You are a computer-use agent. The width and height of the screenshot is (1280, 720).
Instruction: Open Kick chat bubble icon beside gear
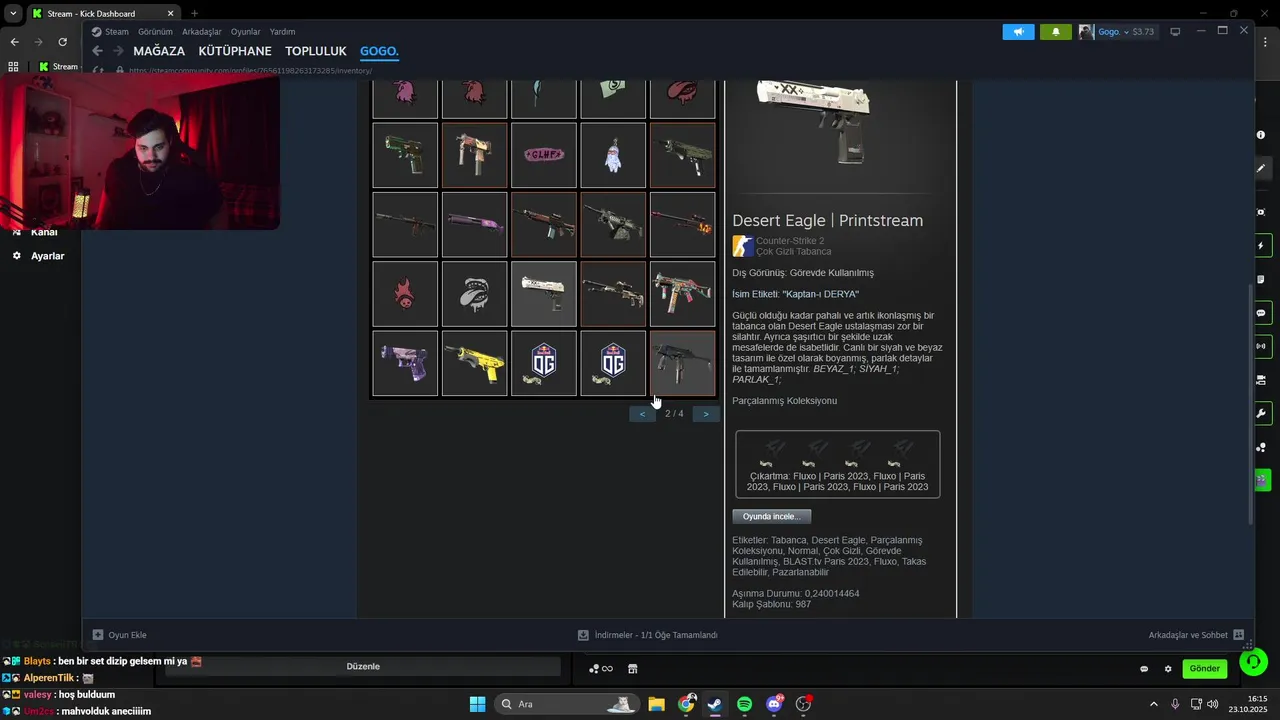coord(1144,669)
